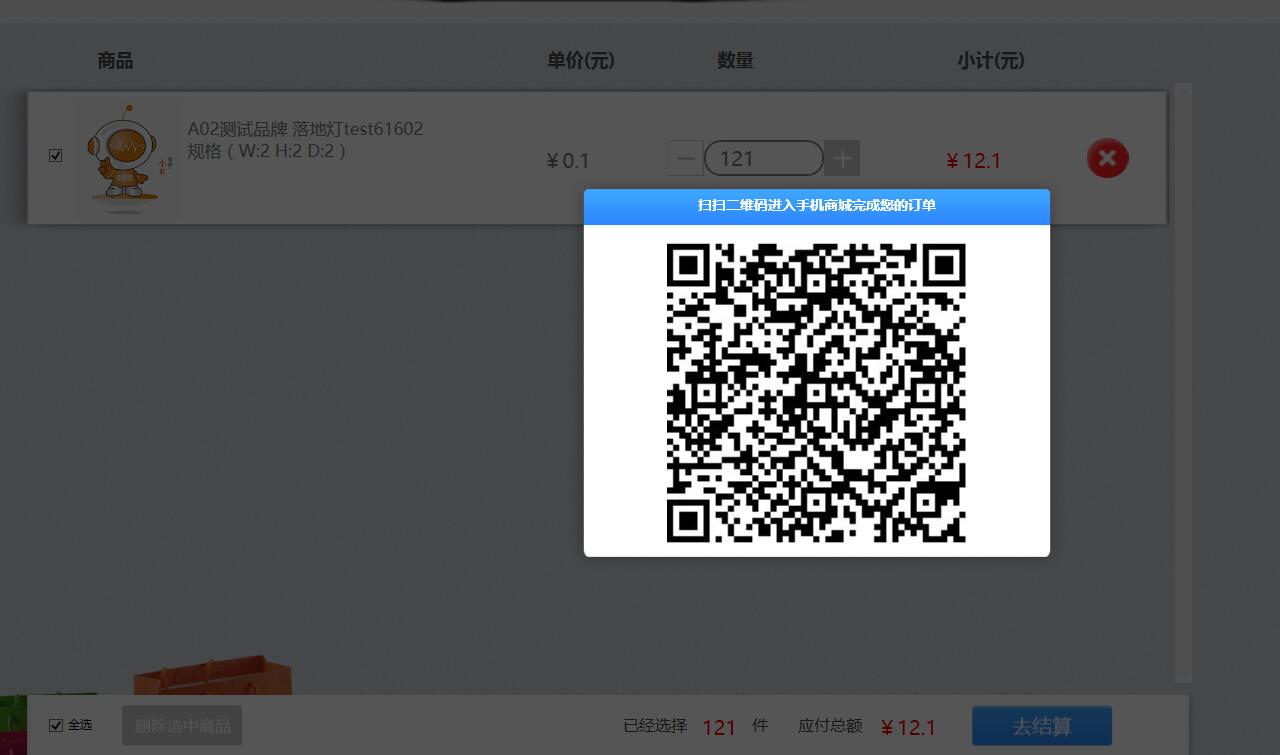Image resolution: width=1280 pixels, height=755 pixels.
Task: Click unit price ¥0.1
Action: click(568, 161)
